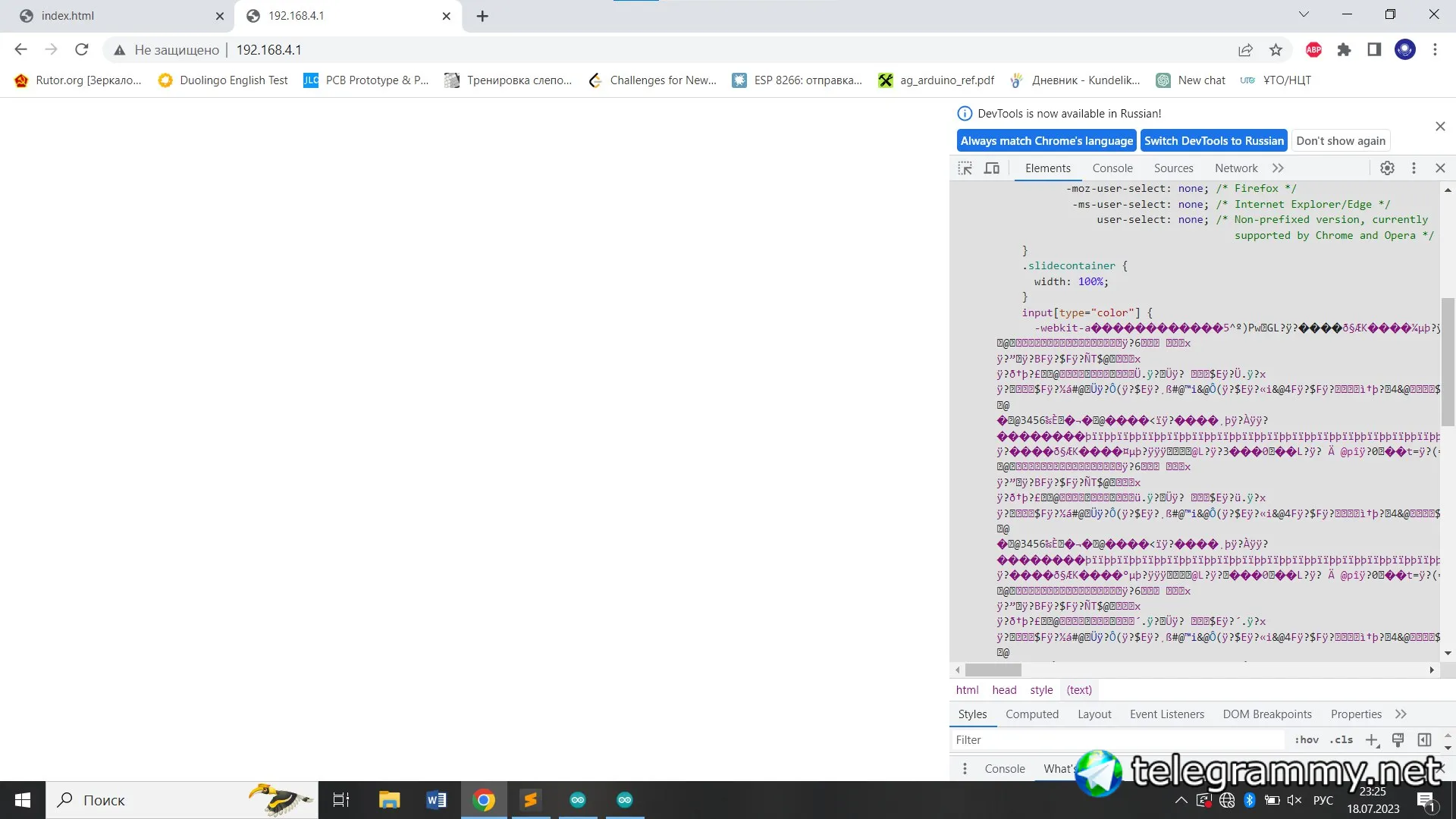
Task: Click the AdBlock Plus extension icon
Action: tap(1313, 50)
